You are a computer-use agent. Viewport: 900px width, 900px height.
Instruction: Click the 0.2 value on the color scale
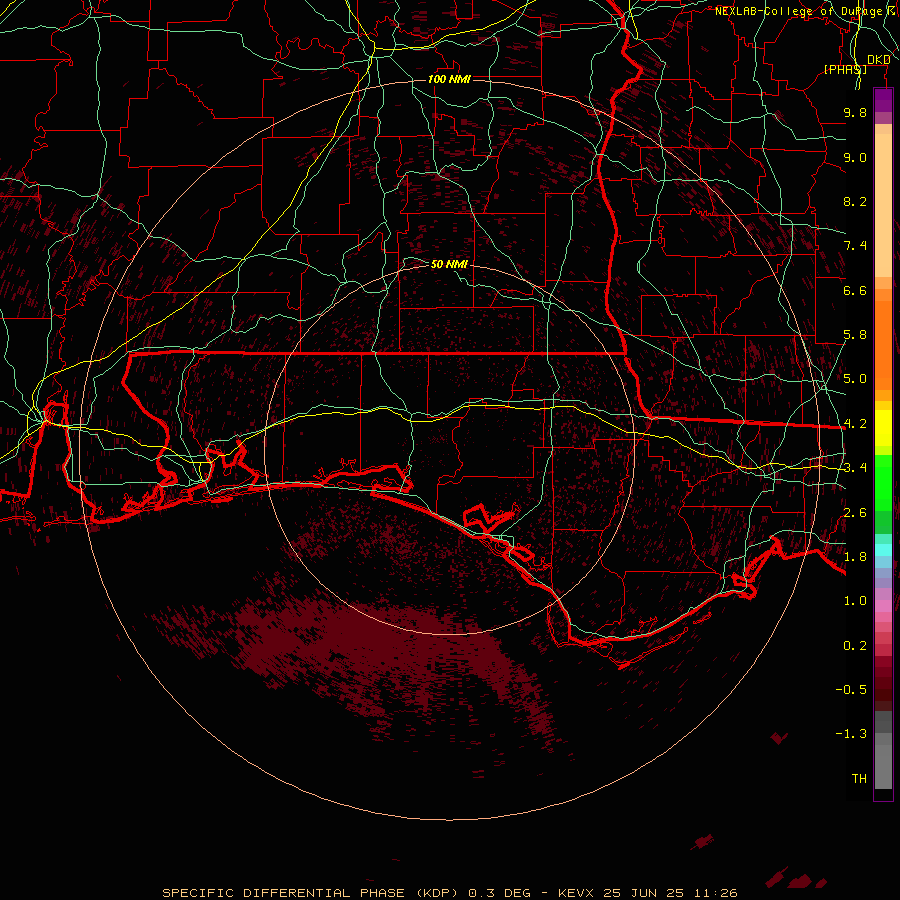pyautogui.click(x=855, y=646)
